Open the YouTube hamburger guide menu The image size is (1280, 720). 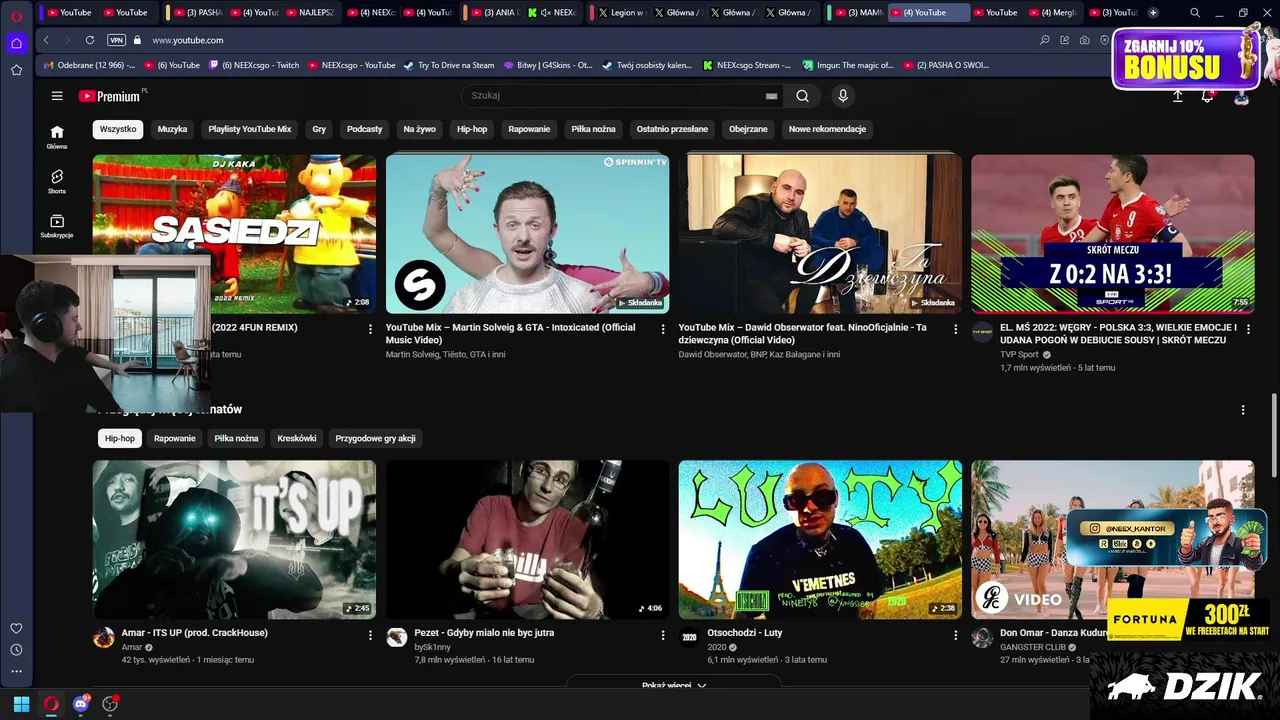(57, 96)
